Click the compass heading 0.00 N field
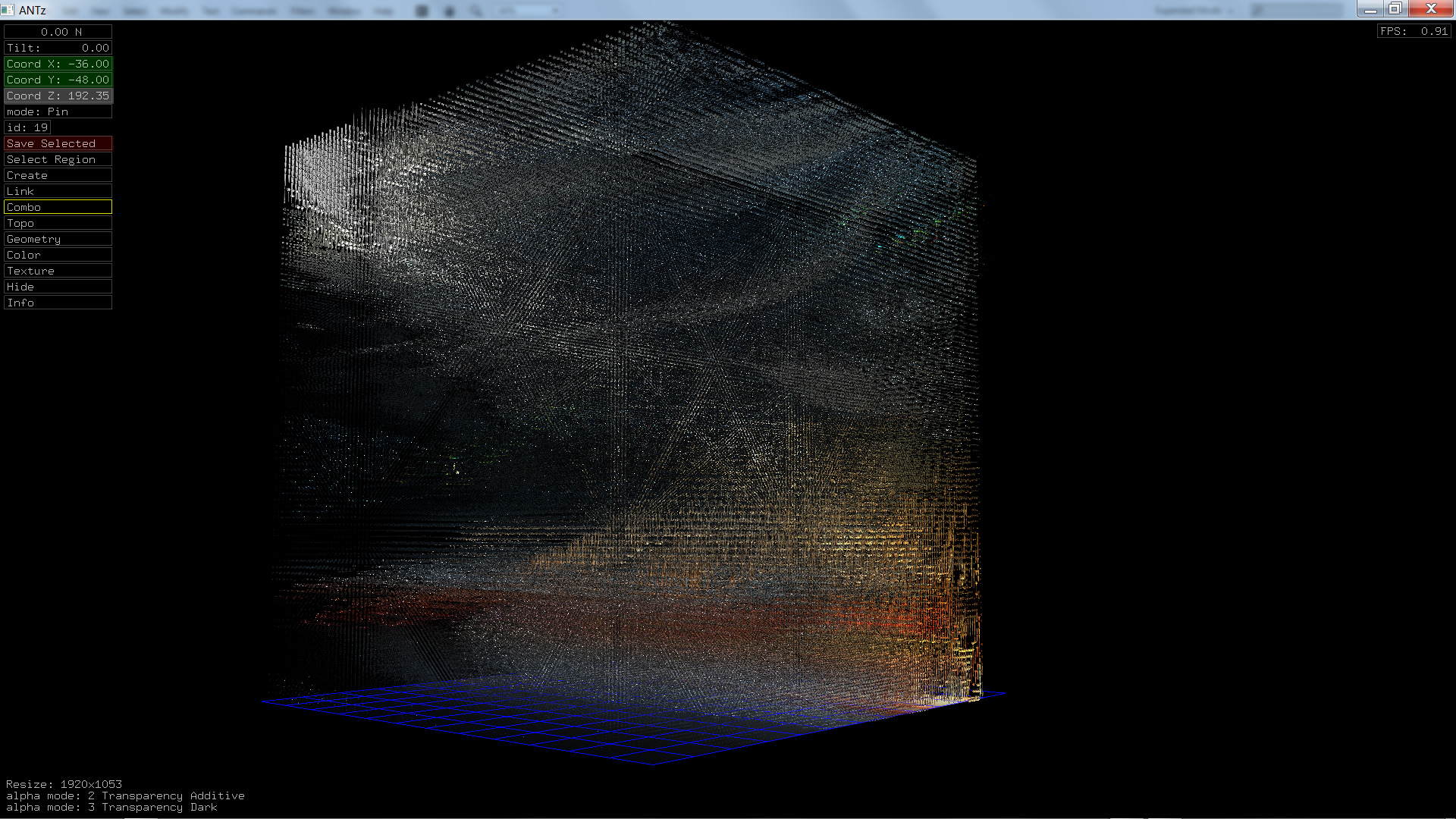This screenshot has height=819, width=1456. pos(58,32)
